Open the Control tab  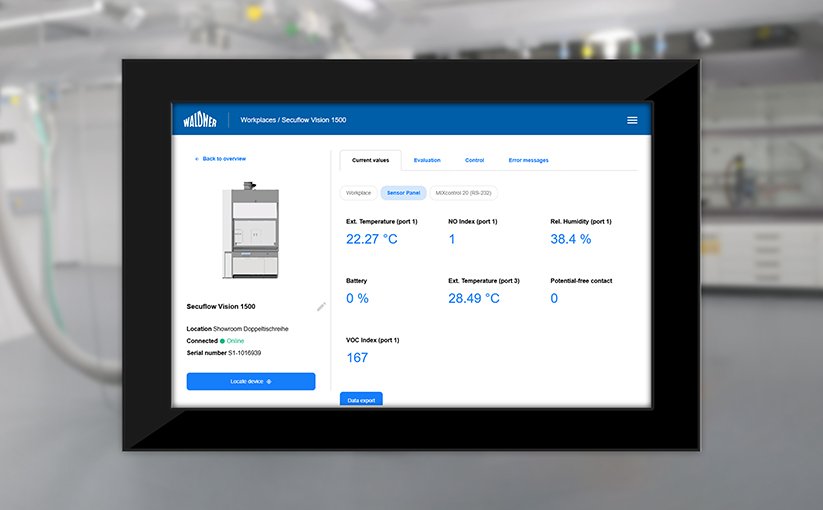pyautogui.click(x=474, y=160)
